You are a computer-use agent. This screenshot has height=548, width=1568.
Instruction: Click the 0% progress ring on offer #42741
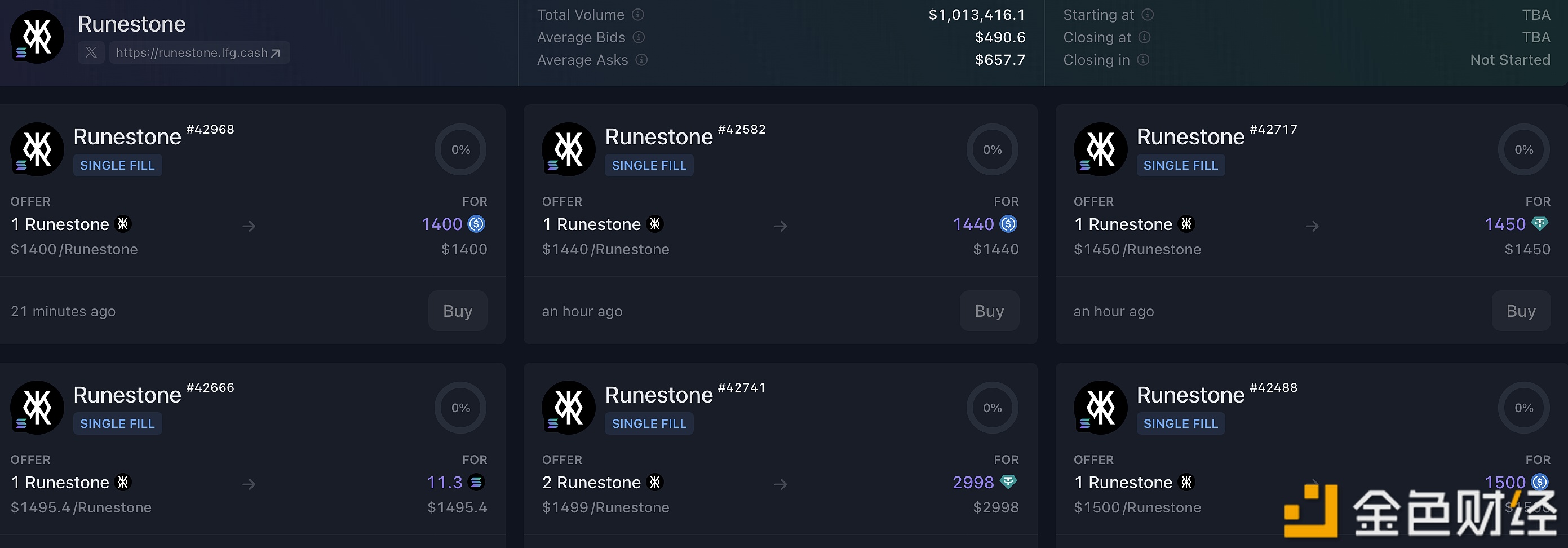pyautogui.click(x=992, y=408)
